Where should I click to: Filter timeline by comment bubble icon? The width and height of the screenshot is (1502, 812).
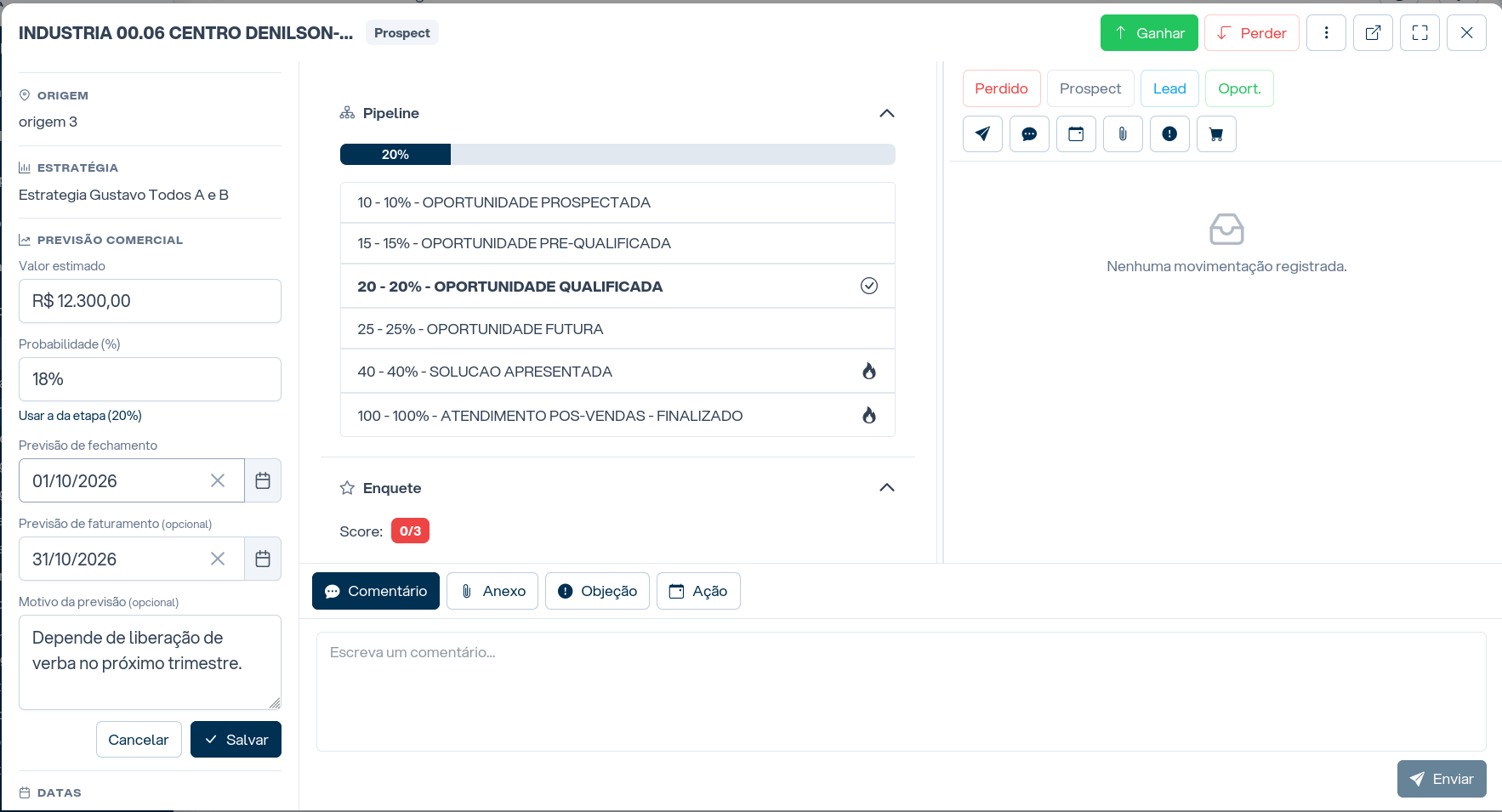(x=1029, y=134)
